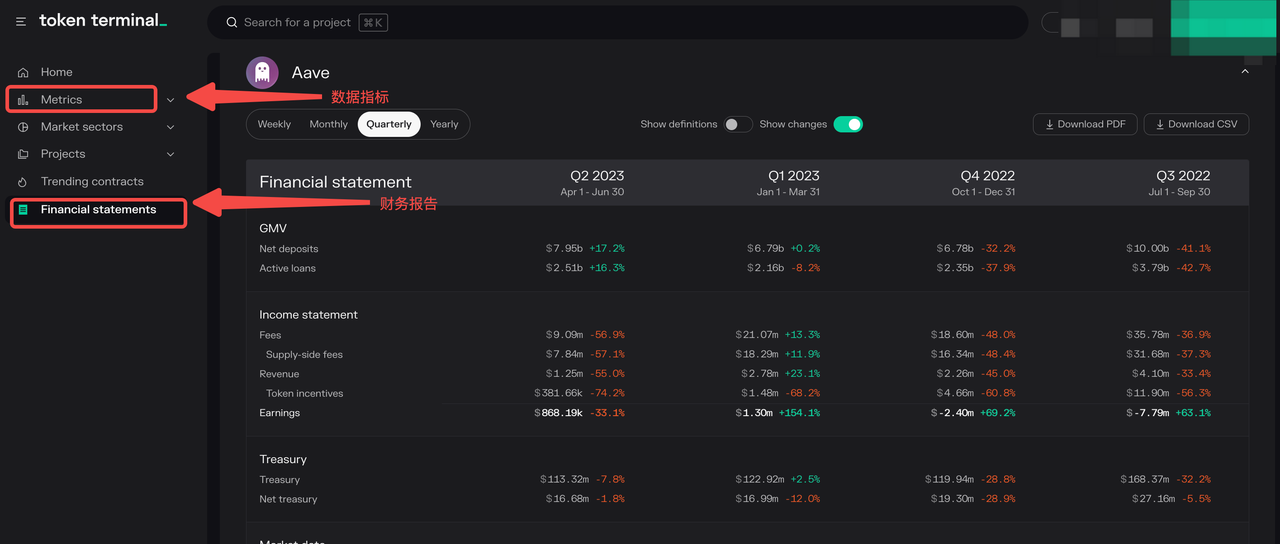
Task: Open Metrics in sidebar
Action: (61, 100)
